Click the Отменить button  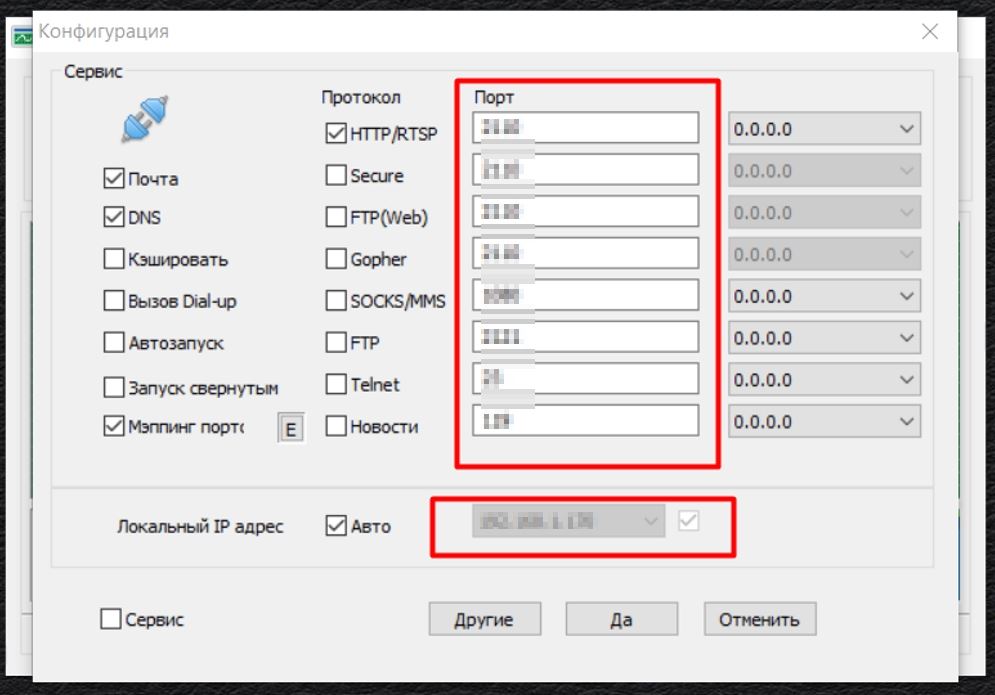(760, 619)
